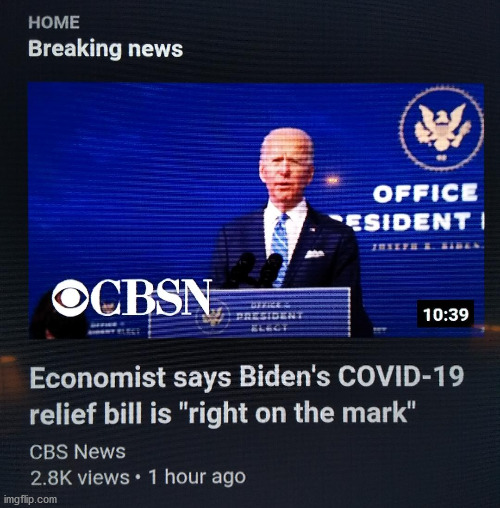
Task: Click the small seal on the podium sign
Action: pyautogui.click(x=213, y=316)
